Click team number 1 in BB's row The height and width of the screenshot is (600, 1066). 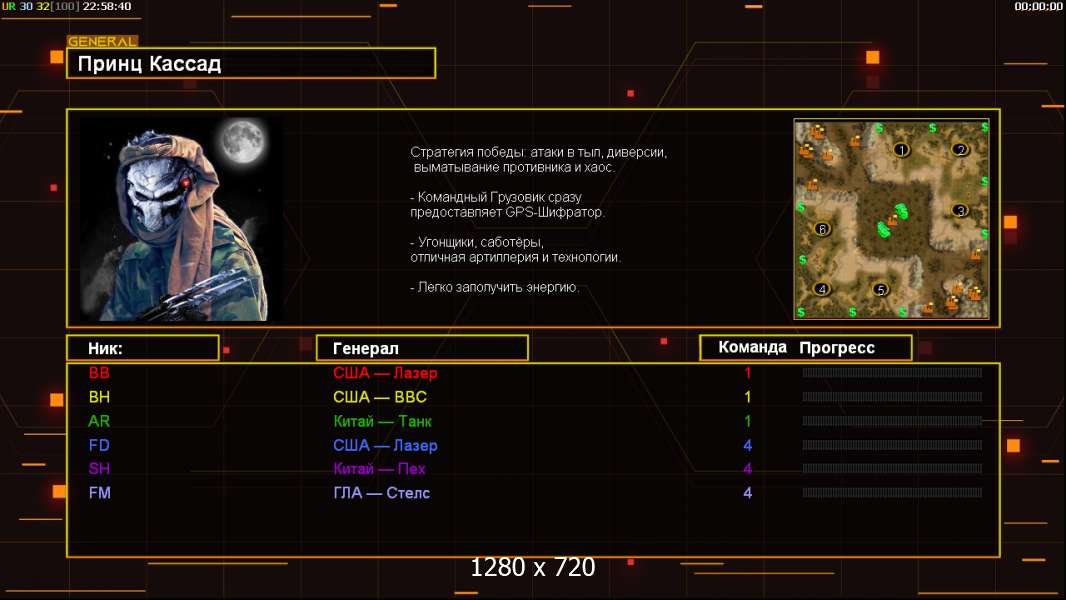(748, 372)
